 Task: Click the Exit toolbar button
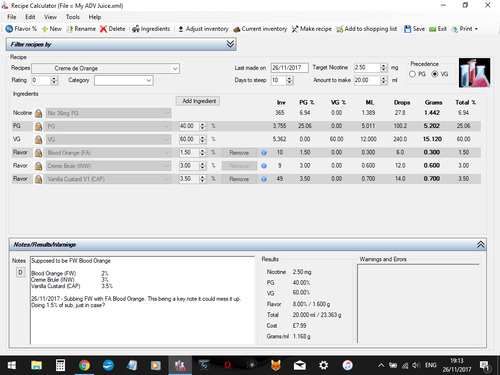438,29
